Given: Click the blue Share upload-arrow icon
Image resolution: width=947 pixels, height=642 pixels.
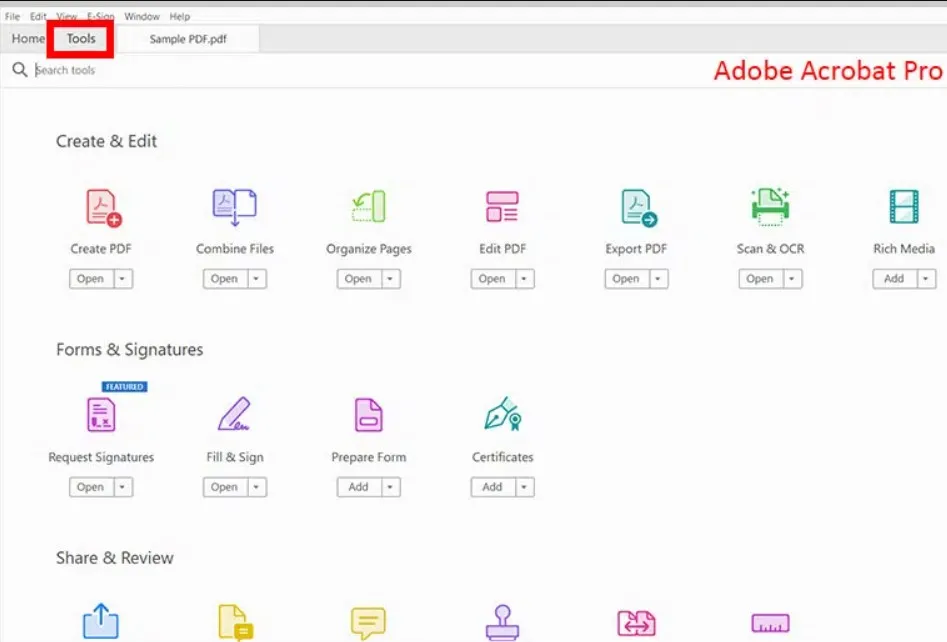Looking at the screenshot, I should click(101, 621).
